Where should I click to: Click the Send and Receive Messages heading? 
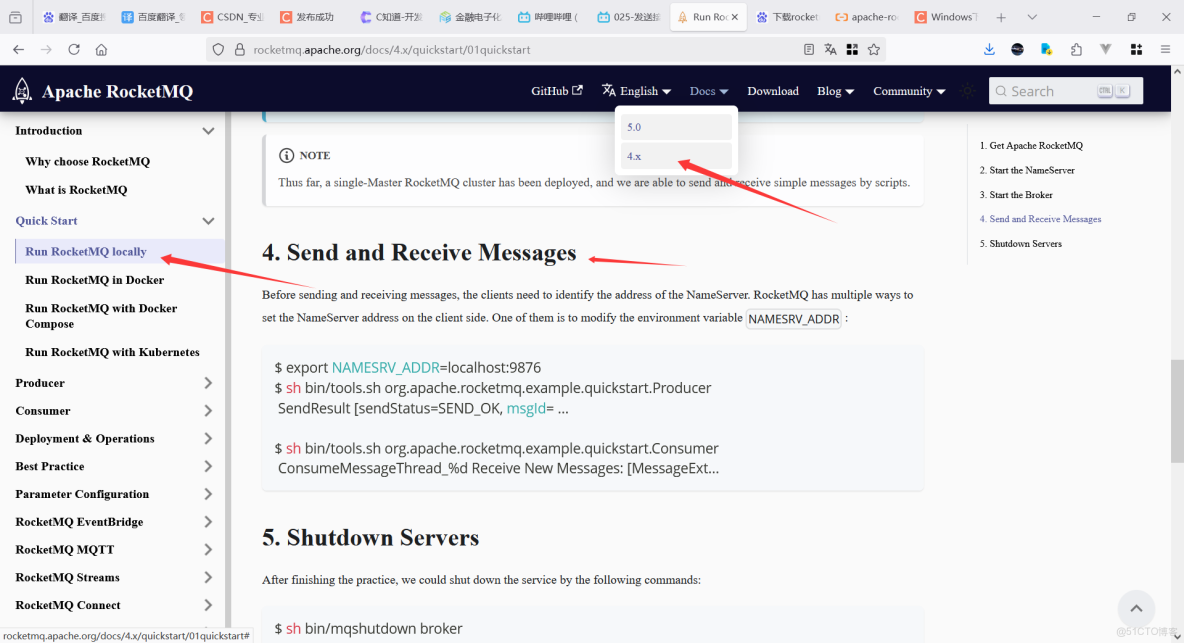pyautogui.click(x=419, y=253)
